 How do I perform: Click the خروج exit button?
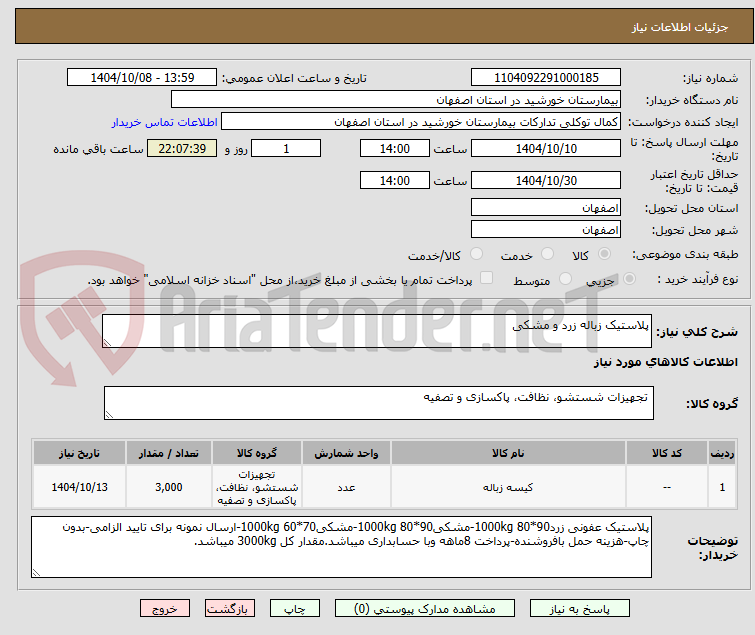165,609
